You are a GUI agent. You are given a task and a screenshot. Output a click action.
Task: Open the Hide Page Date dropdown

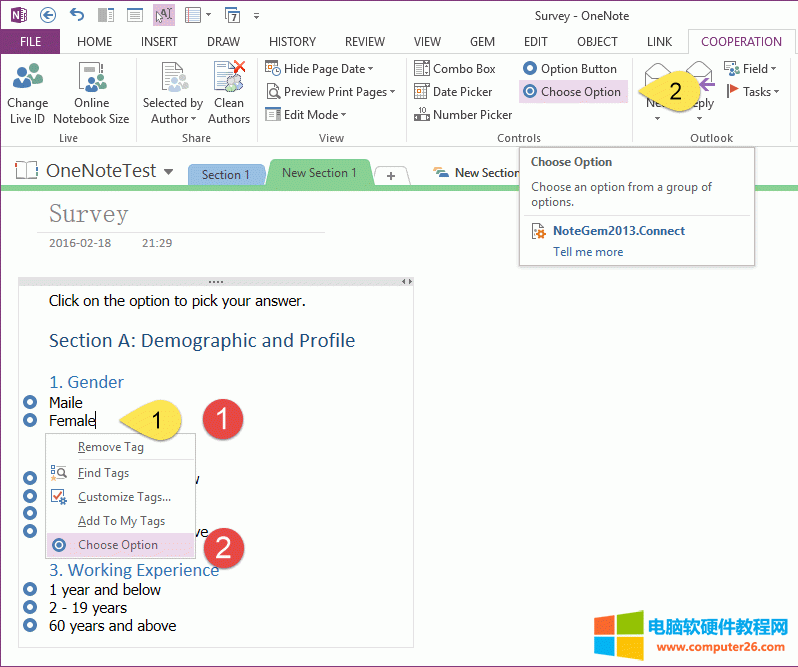pos(320,69)
